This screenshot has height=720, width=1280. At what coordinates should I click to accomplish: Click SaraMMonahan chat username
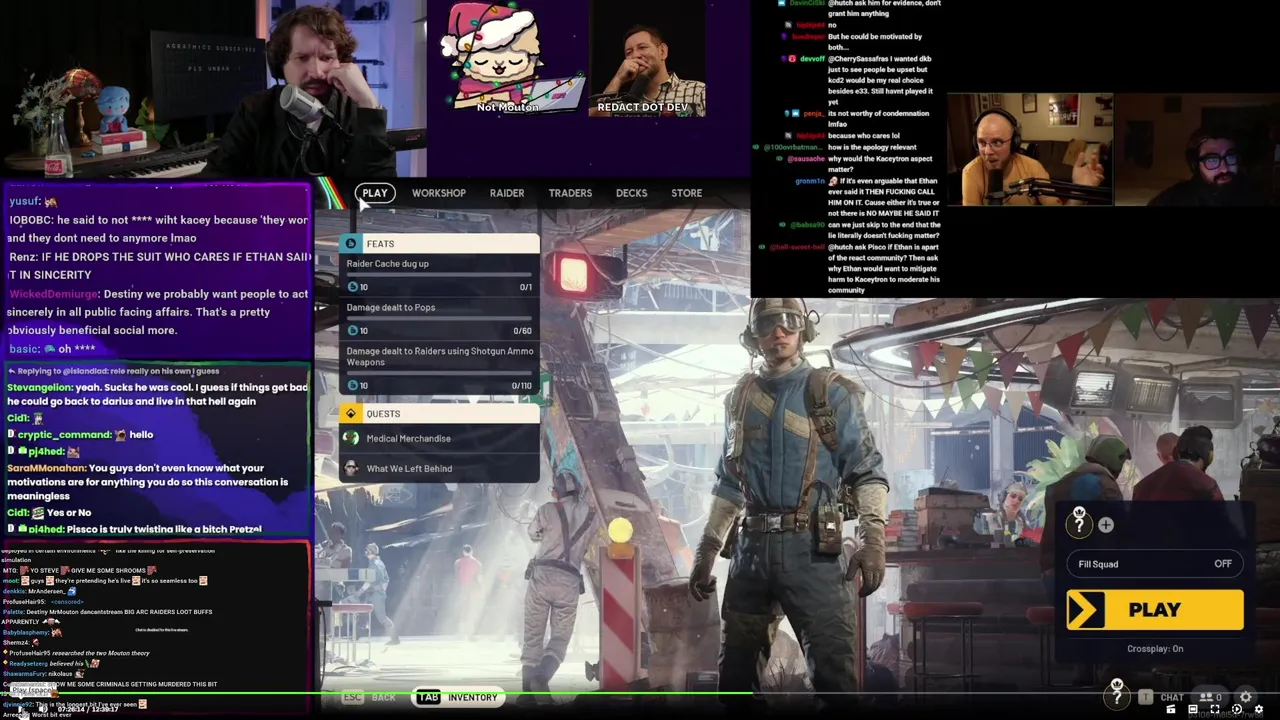click(46, 468)
